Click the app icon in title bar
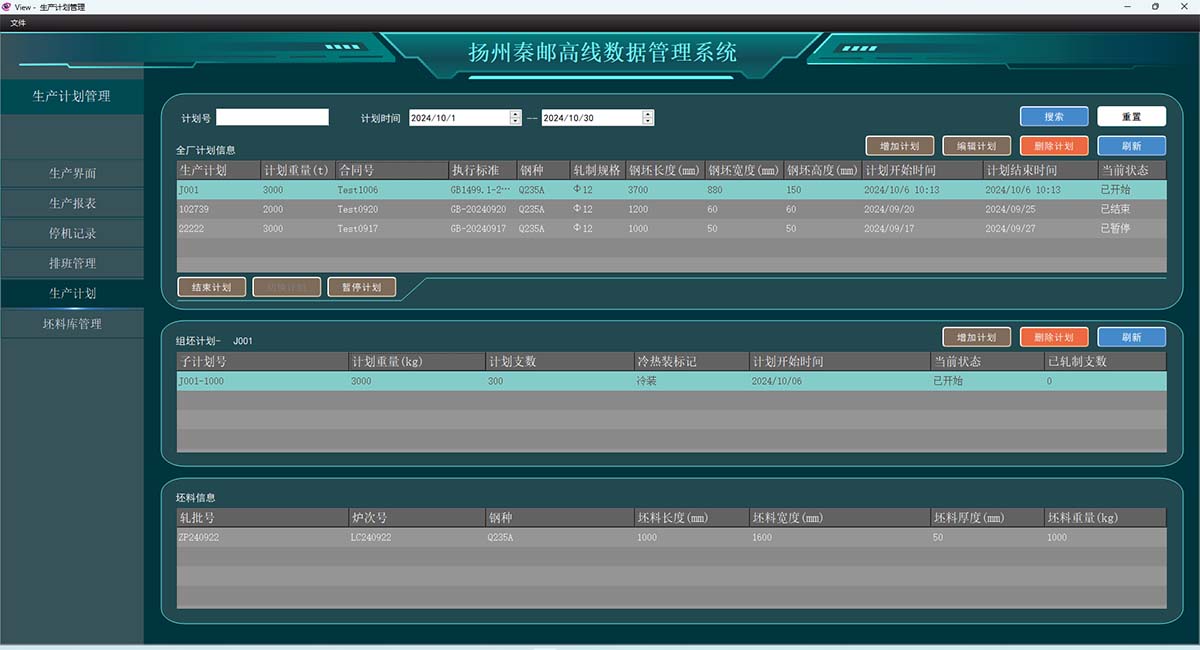Viewport: 1200px width, 650px height. click(x=7, y=6)
